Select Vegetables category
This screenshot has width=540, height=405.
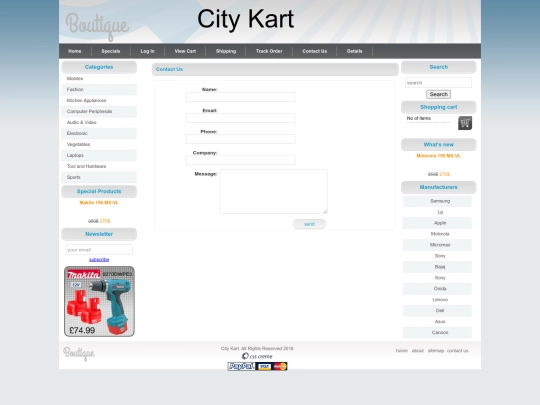(99, 144)
